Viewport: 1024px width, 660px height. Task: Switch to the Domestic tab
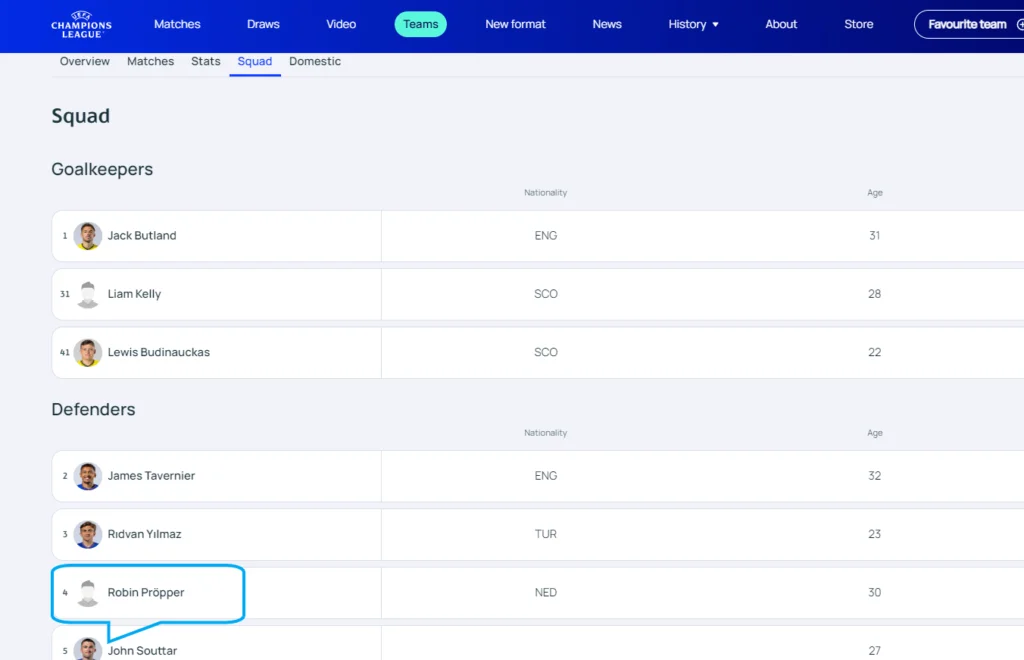(x=315, y=61)
